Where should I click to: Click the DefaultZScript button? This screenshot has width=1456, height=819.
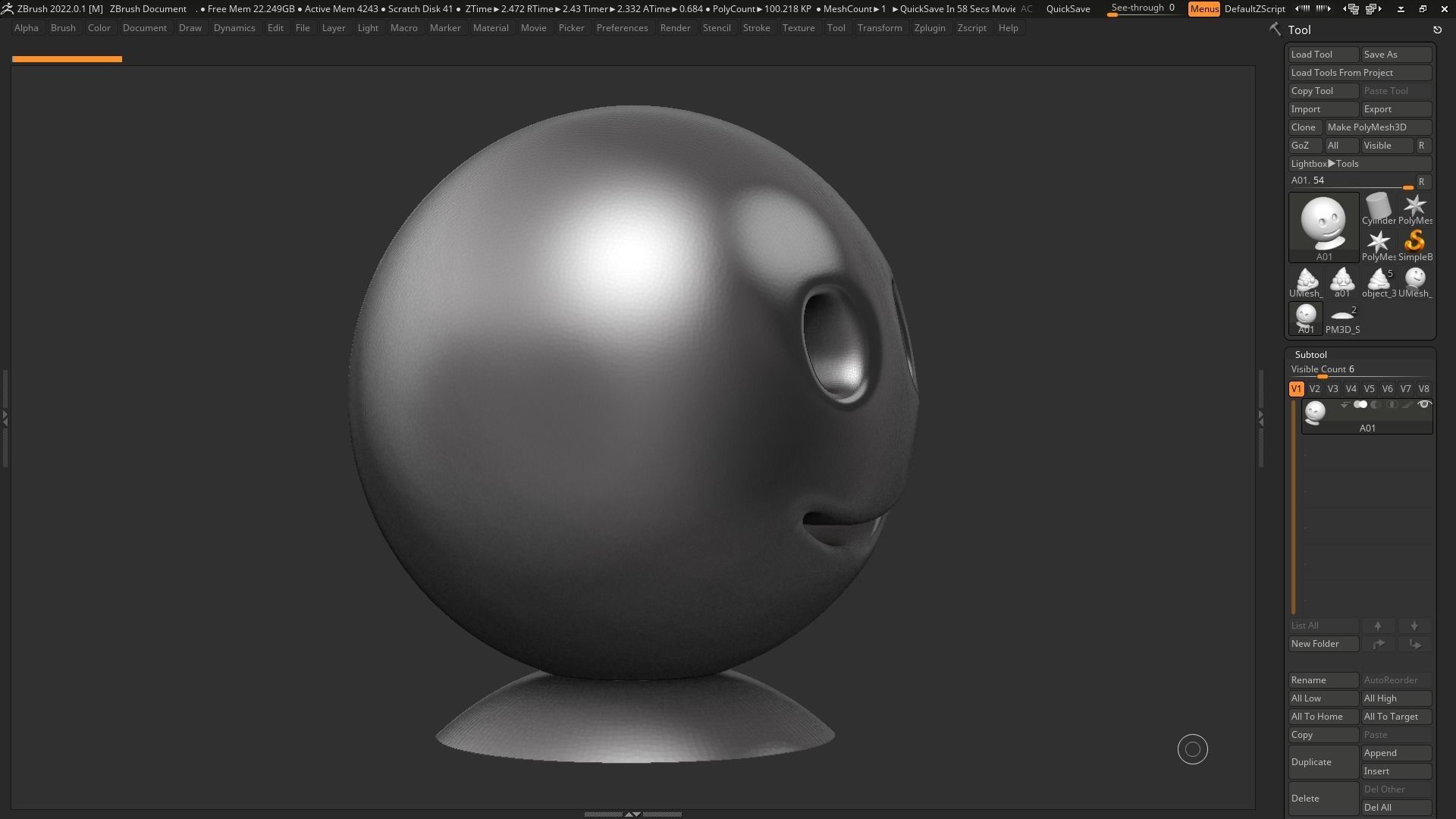pos(1254,9)
